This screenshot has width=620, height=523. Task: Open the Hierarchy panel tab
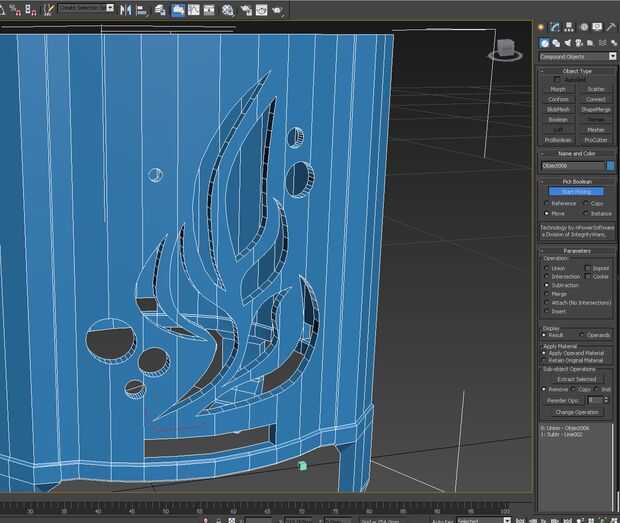(566, 27)
